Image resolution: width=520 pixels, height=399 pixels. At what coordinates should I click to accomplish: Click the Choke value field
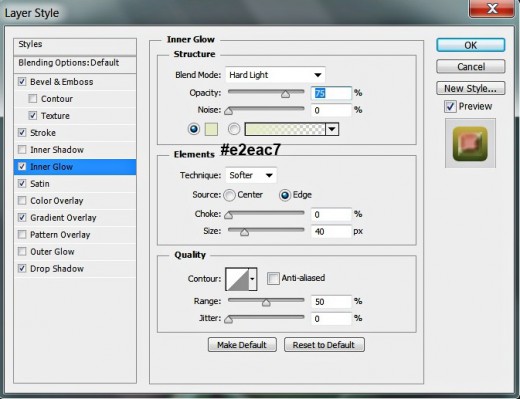point(331,214)
